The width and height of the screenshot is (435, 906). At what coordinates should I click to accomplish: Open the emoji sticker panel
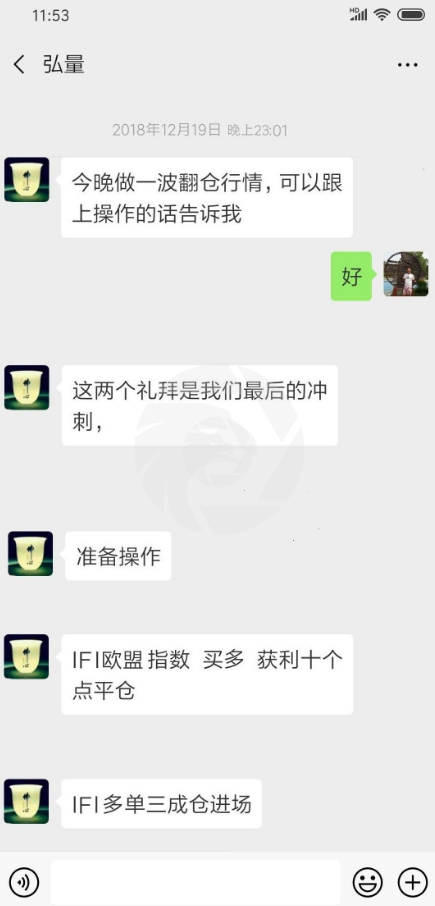pos(367,882)
